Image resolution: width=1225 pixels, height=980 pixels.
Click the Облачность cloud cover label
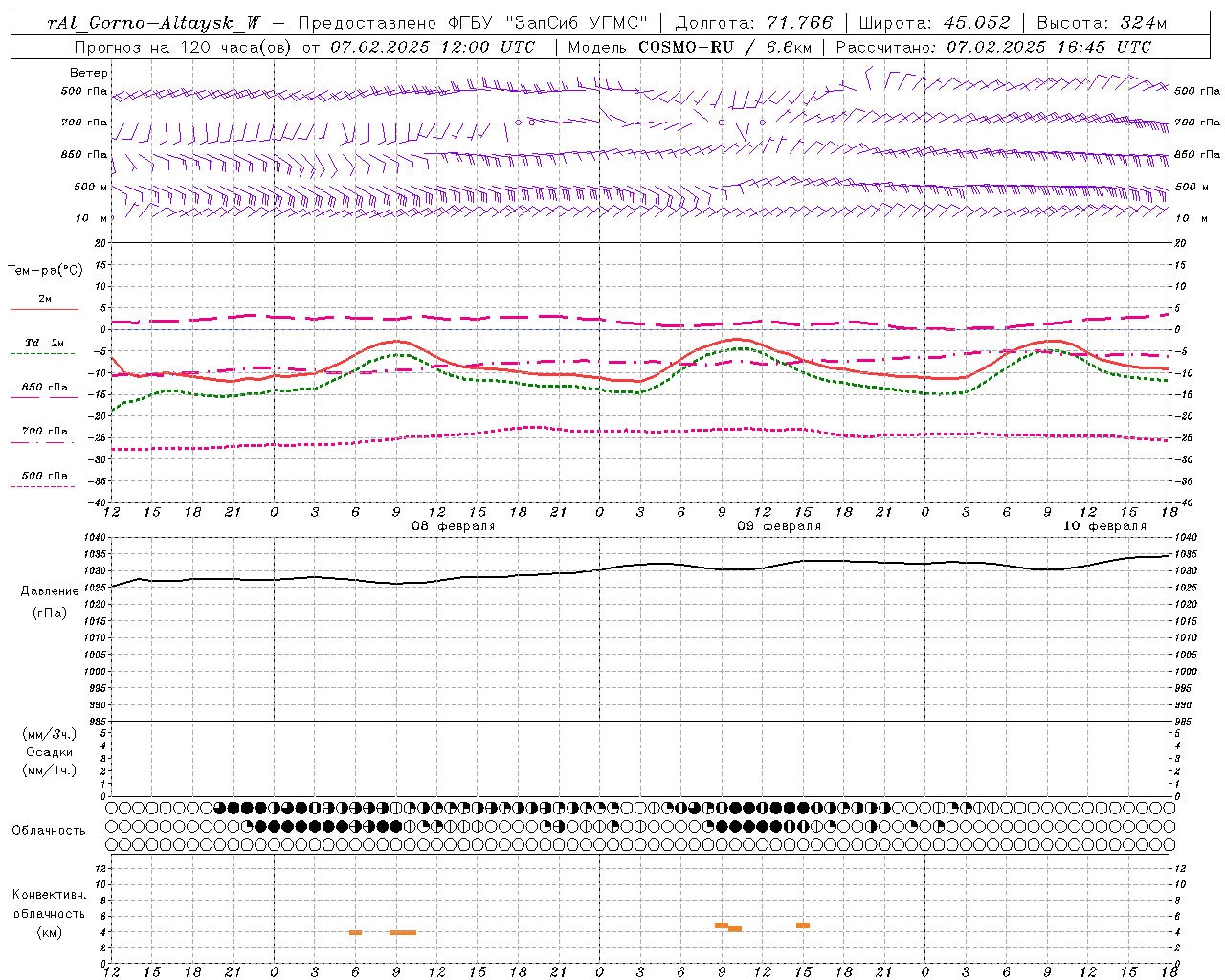click(49, 830)
